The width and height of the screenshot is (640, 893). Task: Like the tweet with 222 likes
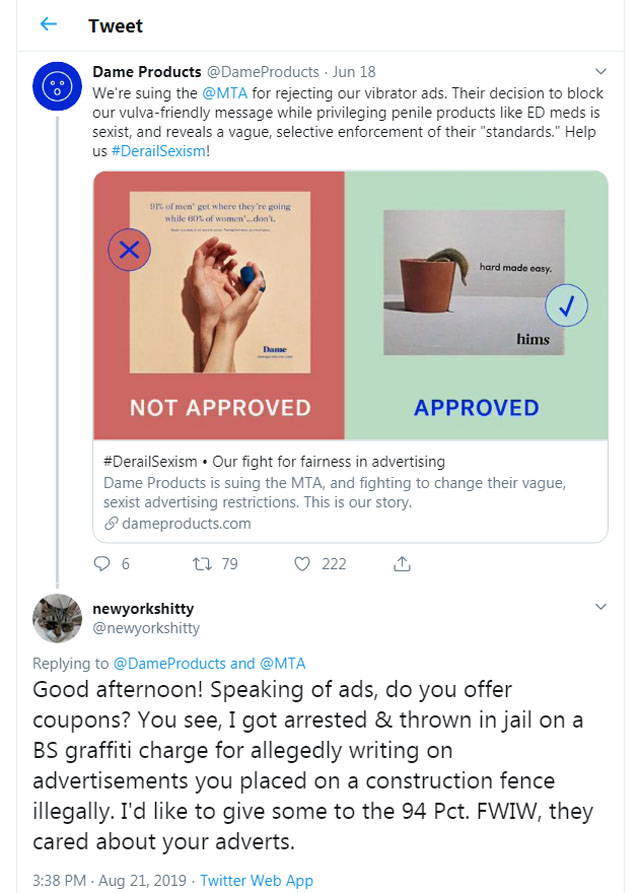click(x=303, y=564)
